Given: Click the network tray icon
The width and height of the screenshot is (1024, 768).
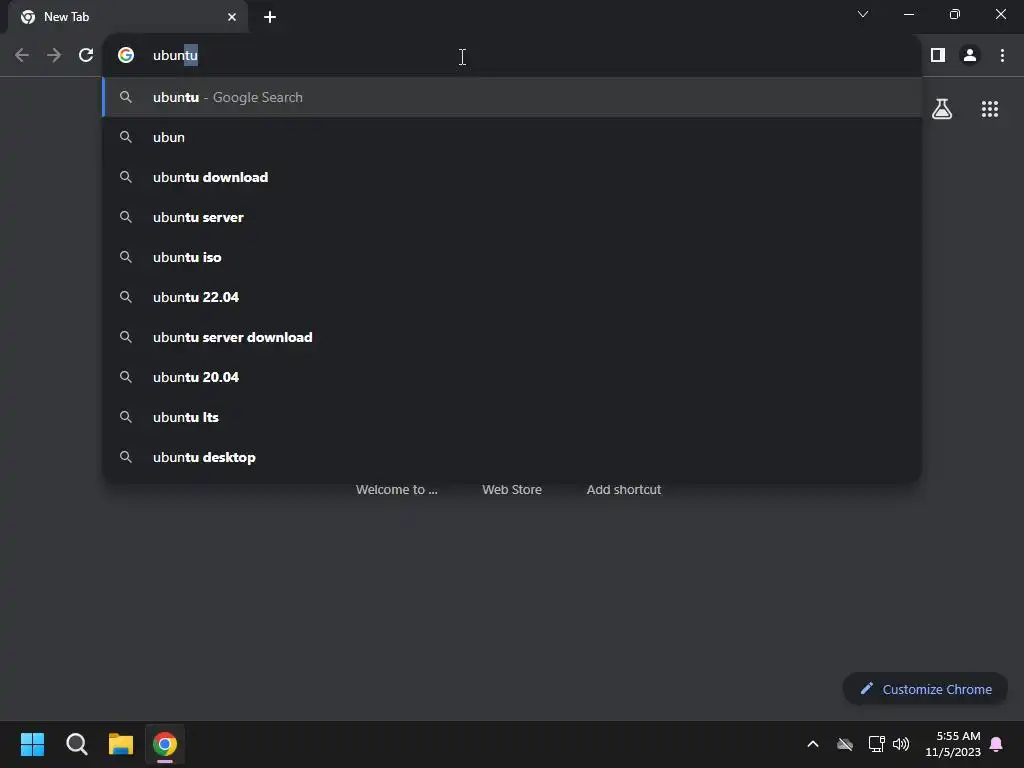Looking at the screenshot, I should tap(876, 744).
